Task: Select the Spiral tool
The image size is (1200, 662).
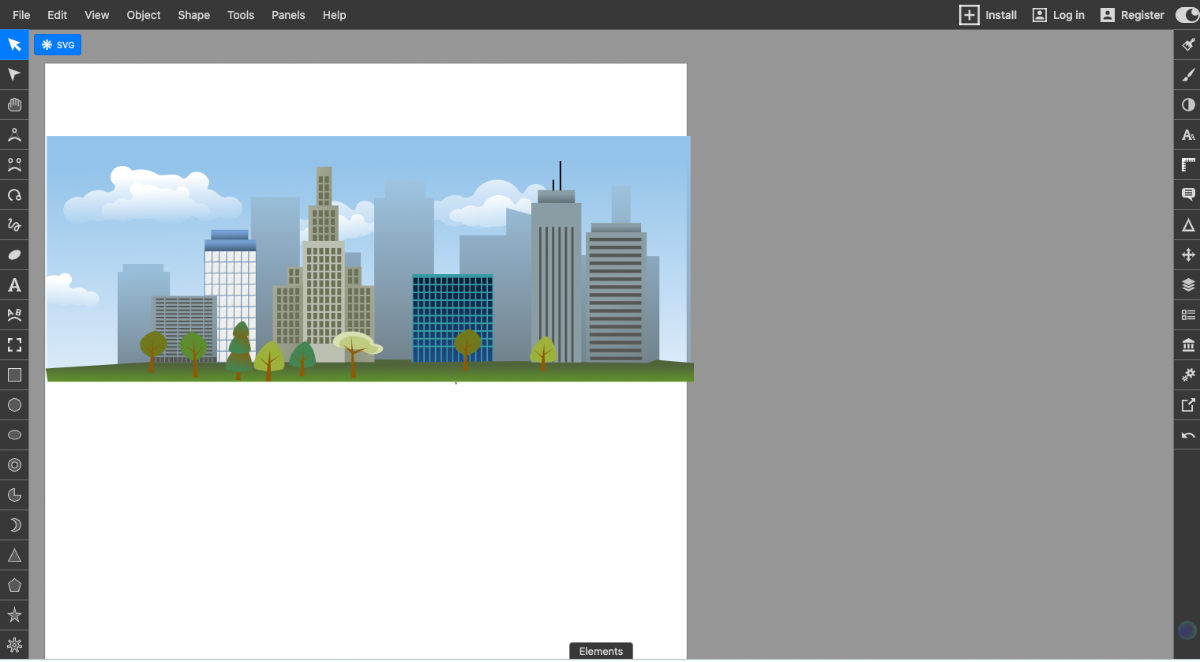Action: pos(14,464)
